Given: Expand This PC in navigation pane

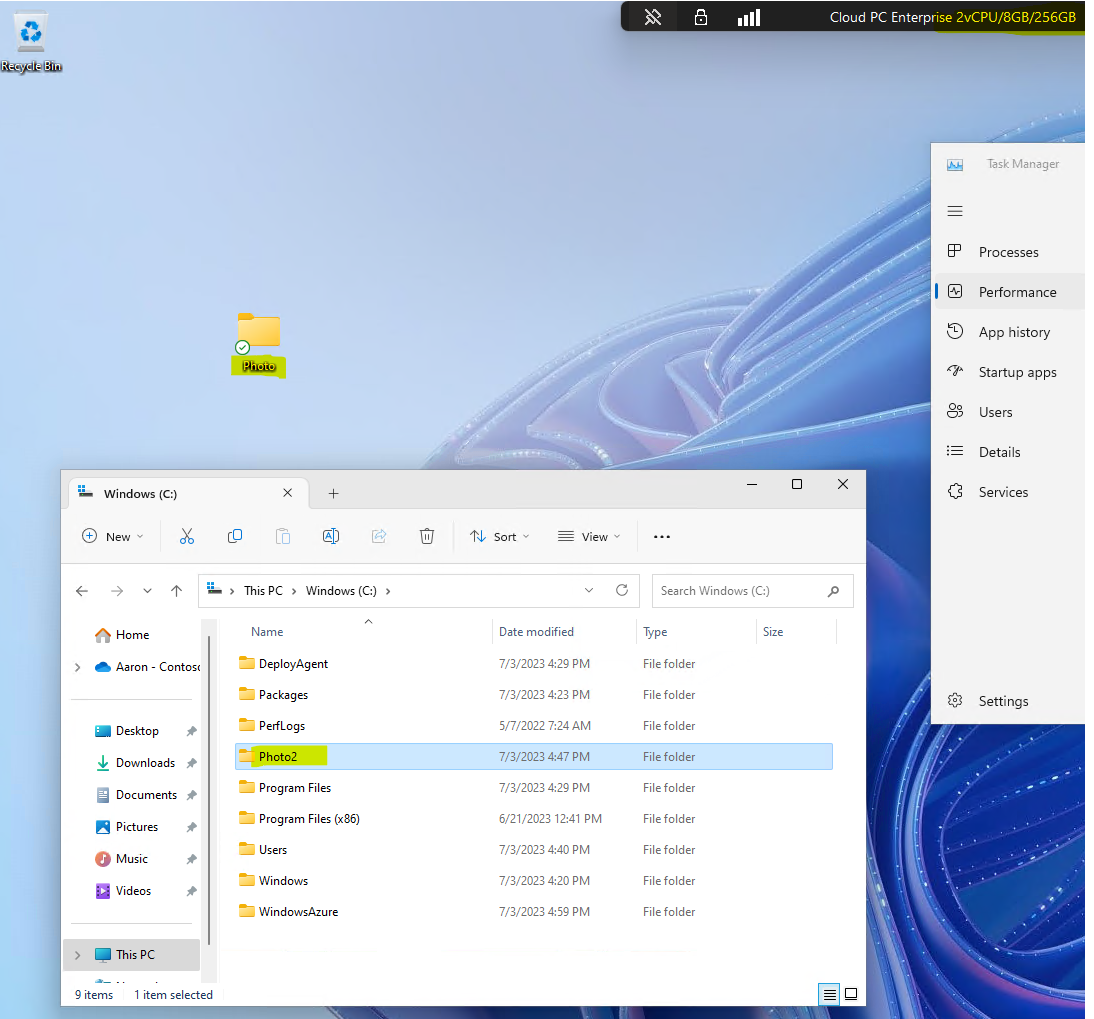Looking at the screenshot, I should pyautogui.click(x=77, y=955).
